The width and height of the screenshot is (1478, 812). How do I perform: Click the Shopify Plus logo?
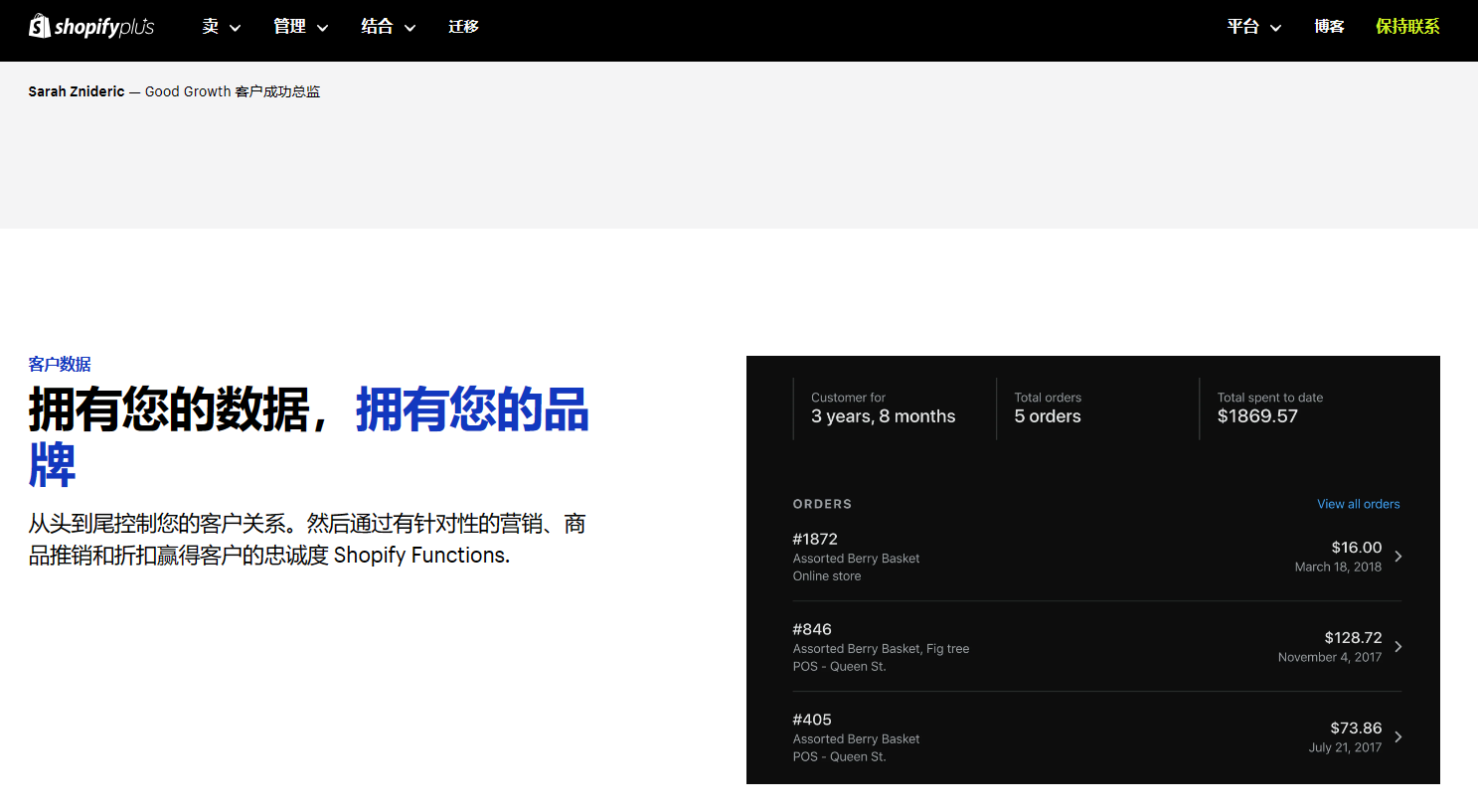(91, 26)
